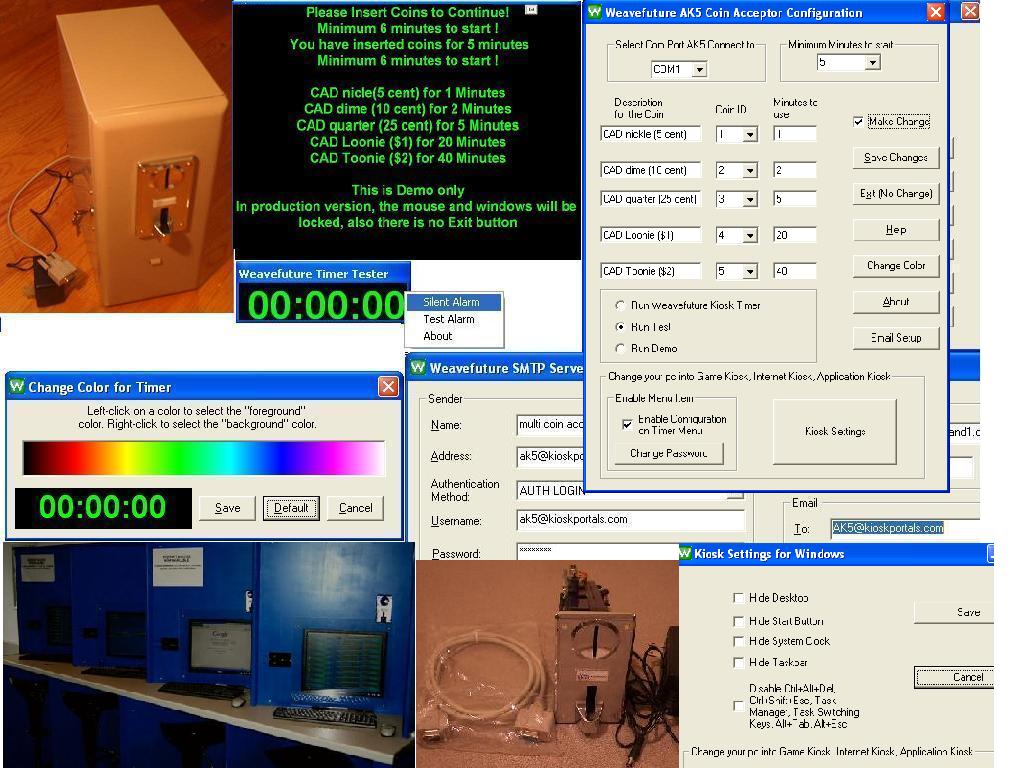
Task: Check the Hide Desktop option
Action: pos(737,597)
